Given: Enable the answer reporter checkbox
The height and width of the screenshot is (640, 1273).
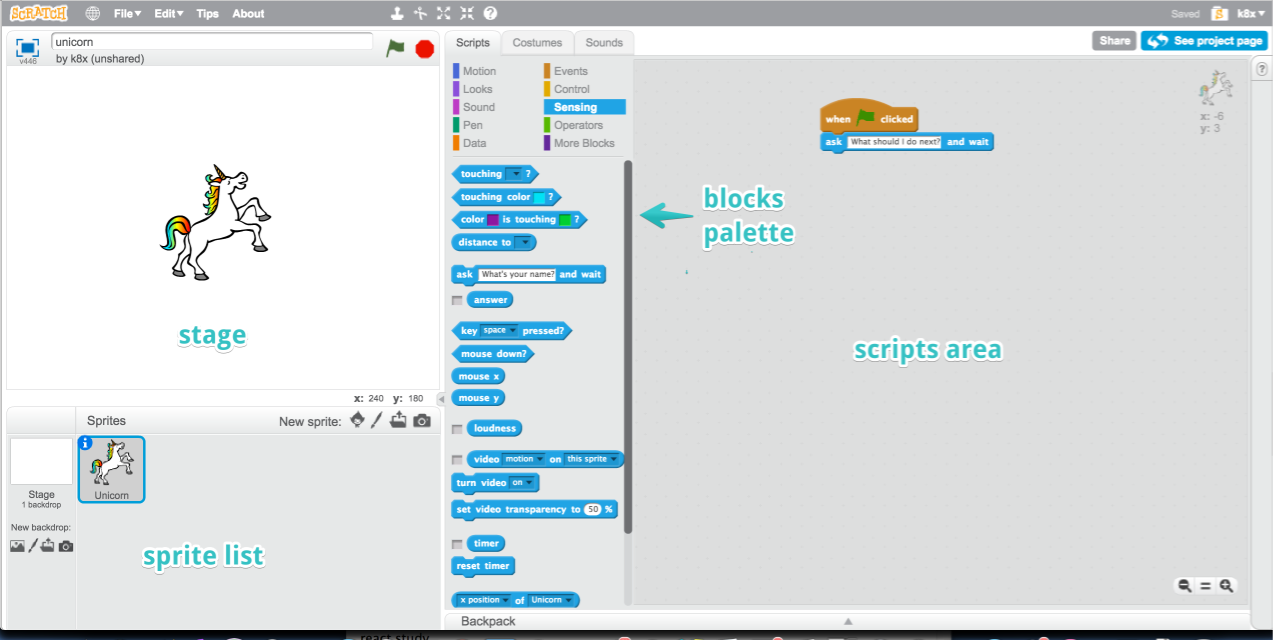Looking at the screenshot, I should (x=457, y=300).
